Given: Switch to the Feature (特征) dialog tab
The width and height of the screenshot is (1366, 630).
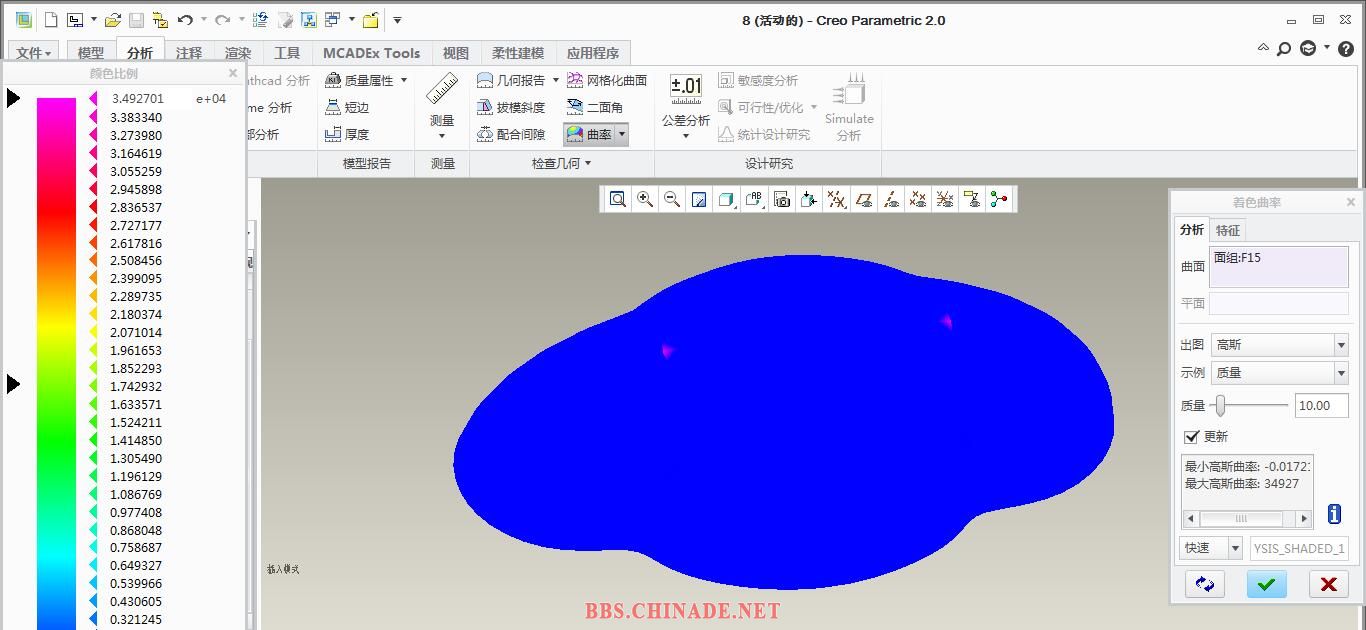Looking at the screenshot, I should pos(1227,230).
